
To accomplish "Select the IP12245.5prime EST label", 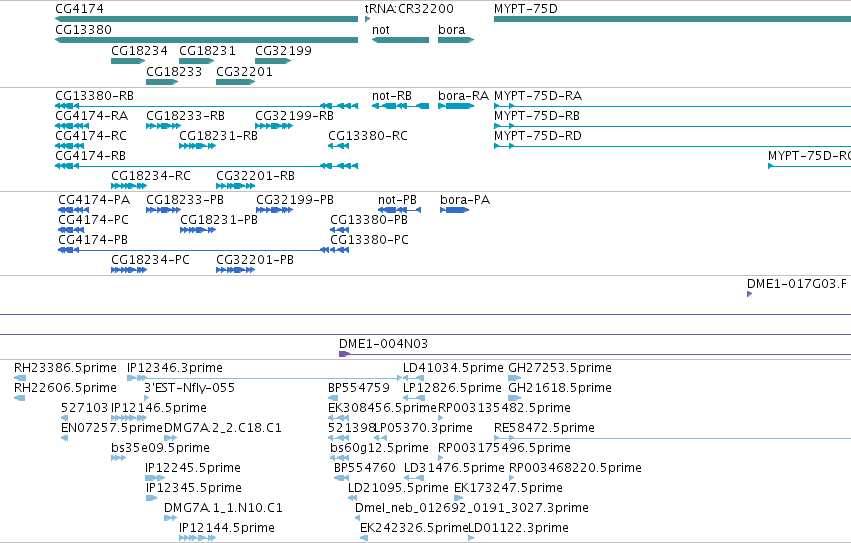I will click(x=193, y=469).
